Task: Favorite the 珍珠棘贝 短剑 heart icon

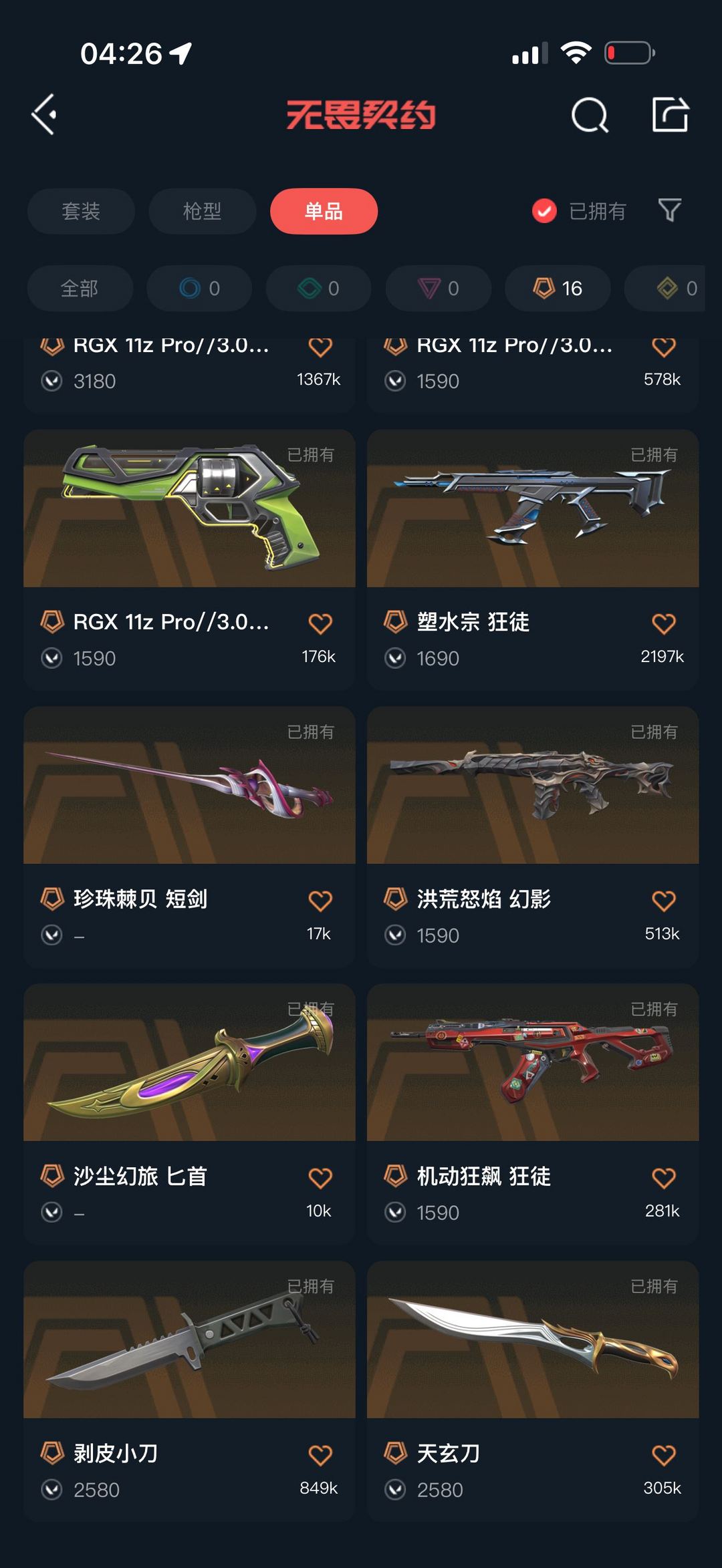Action: (320, 901)
